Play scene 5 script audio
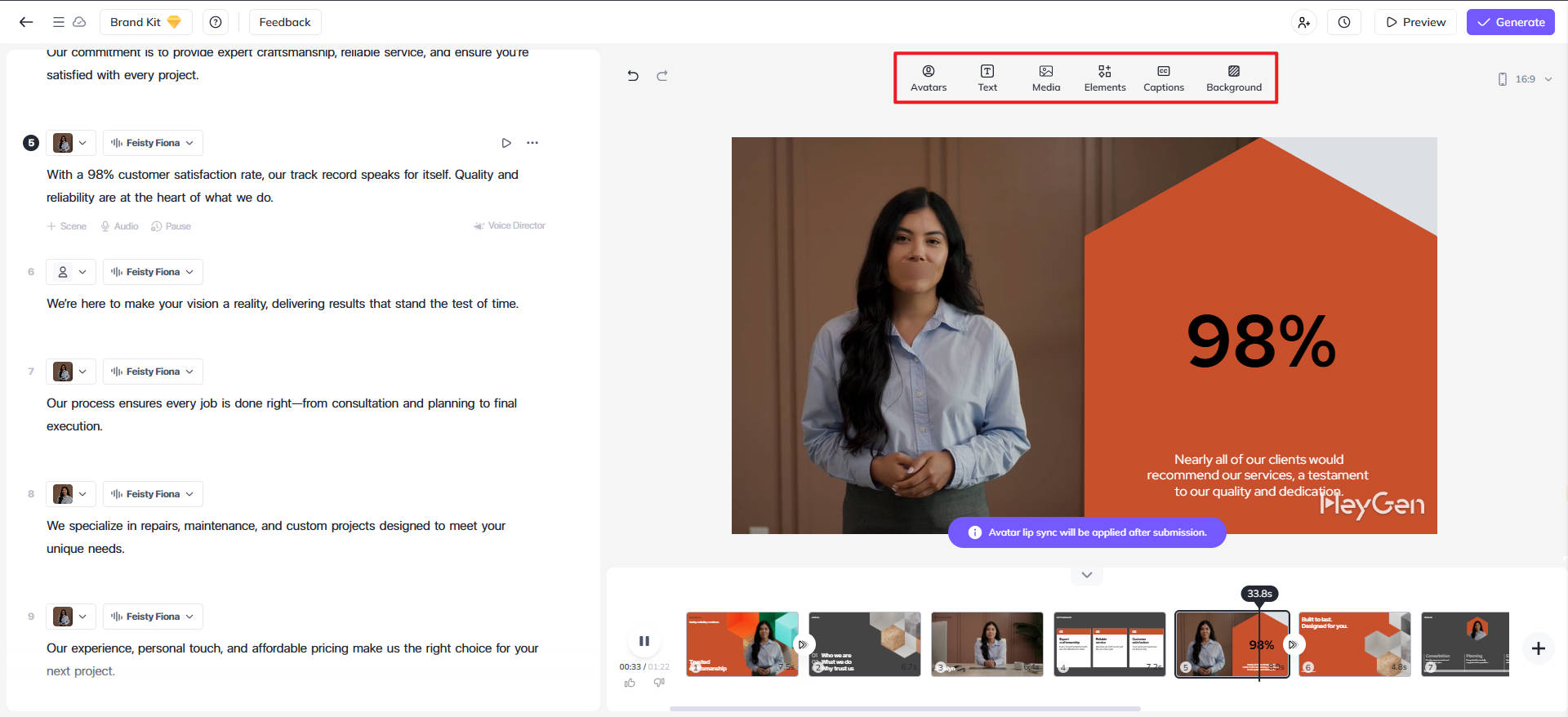 [x=506, y=143]
